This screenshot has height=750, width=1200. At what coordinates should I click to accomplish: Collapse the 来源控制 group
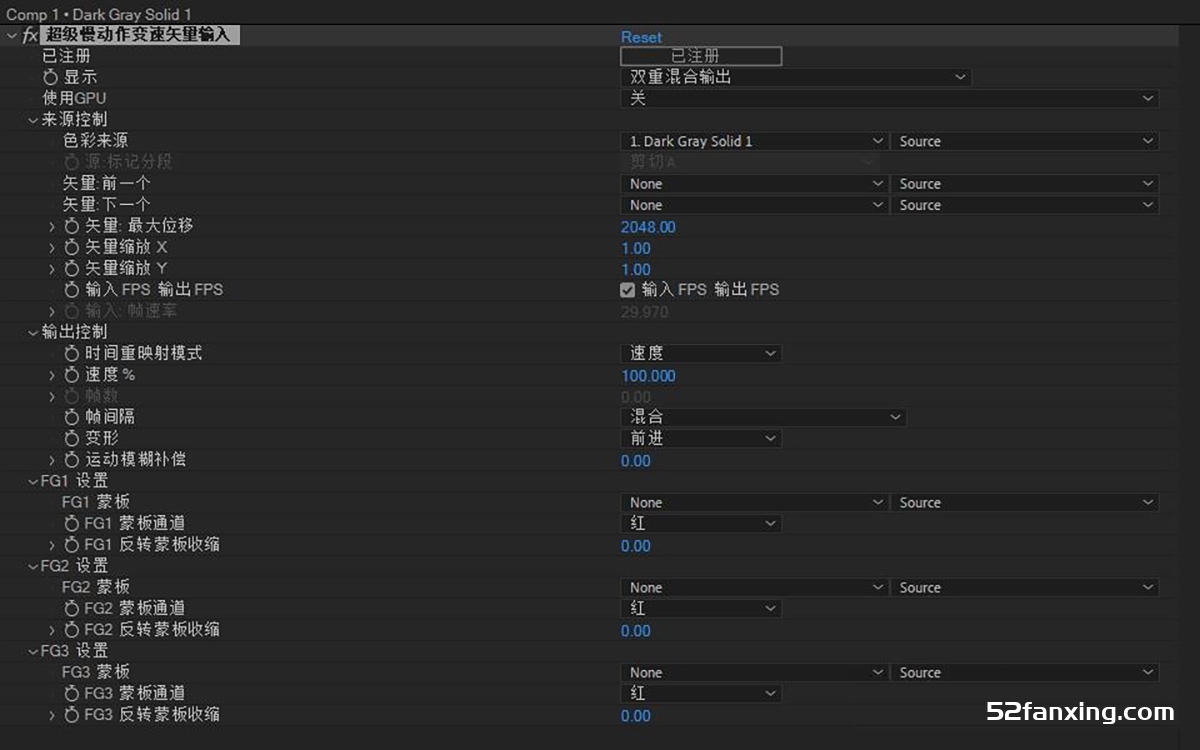[33, 120]
